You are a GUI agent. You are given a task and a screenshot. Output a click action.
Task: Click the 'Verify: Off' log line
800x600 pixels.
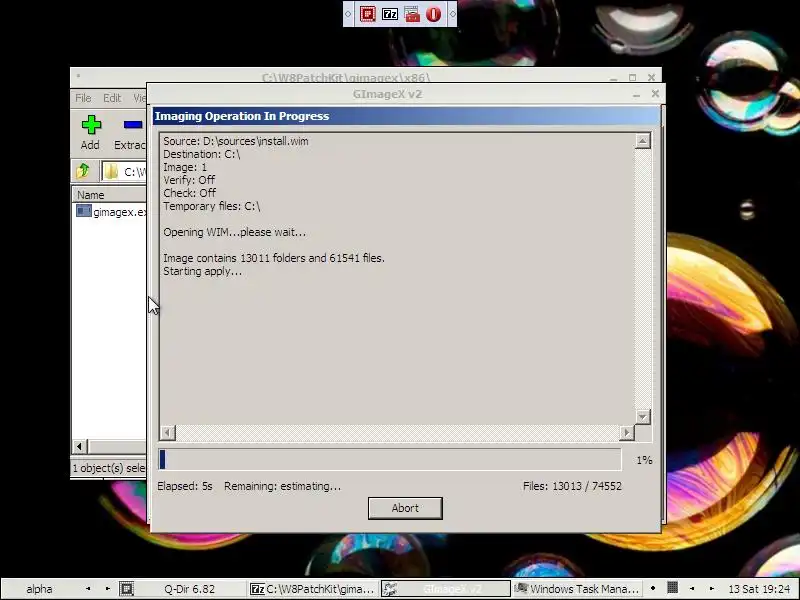coord(189,180)
